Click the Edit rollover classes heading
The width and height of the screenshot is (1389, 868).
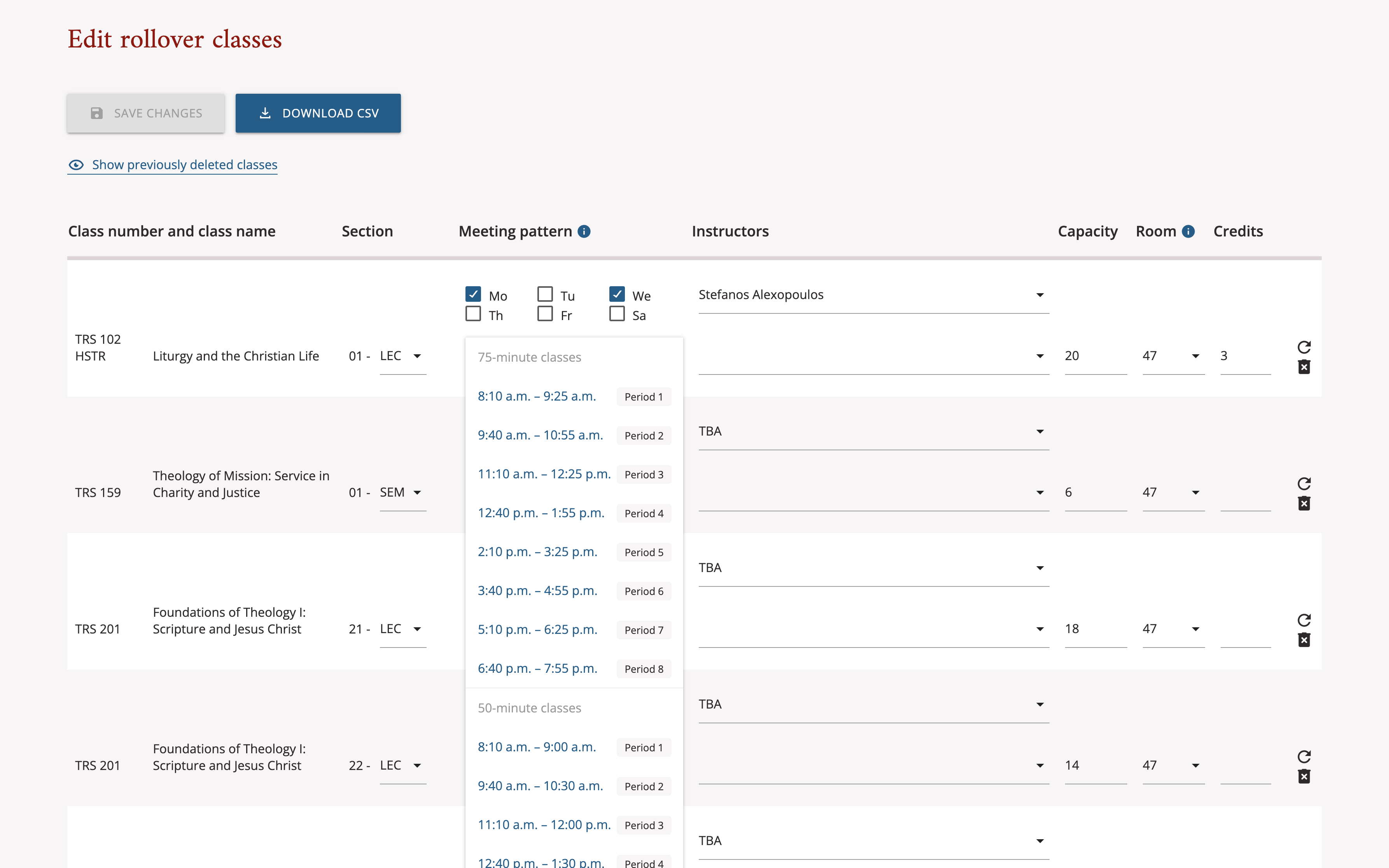coord(175,40)
